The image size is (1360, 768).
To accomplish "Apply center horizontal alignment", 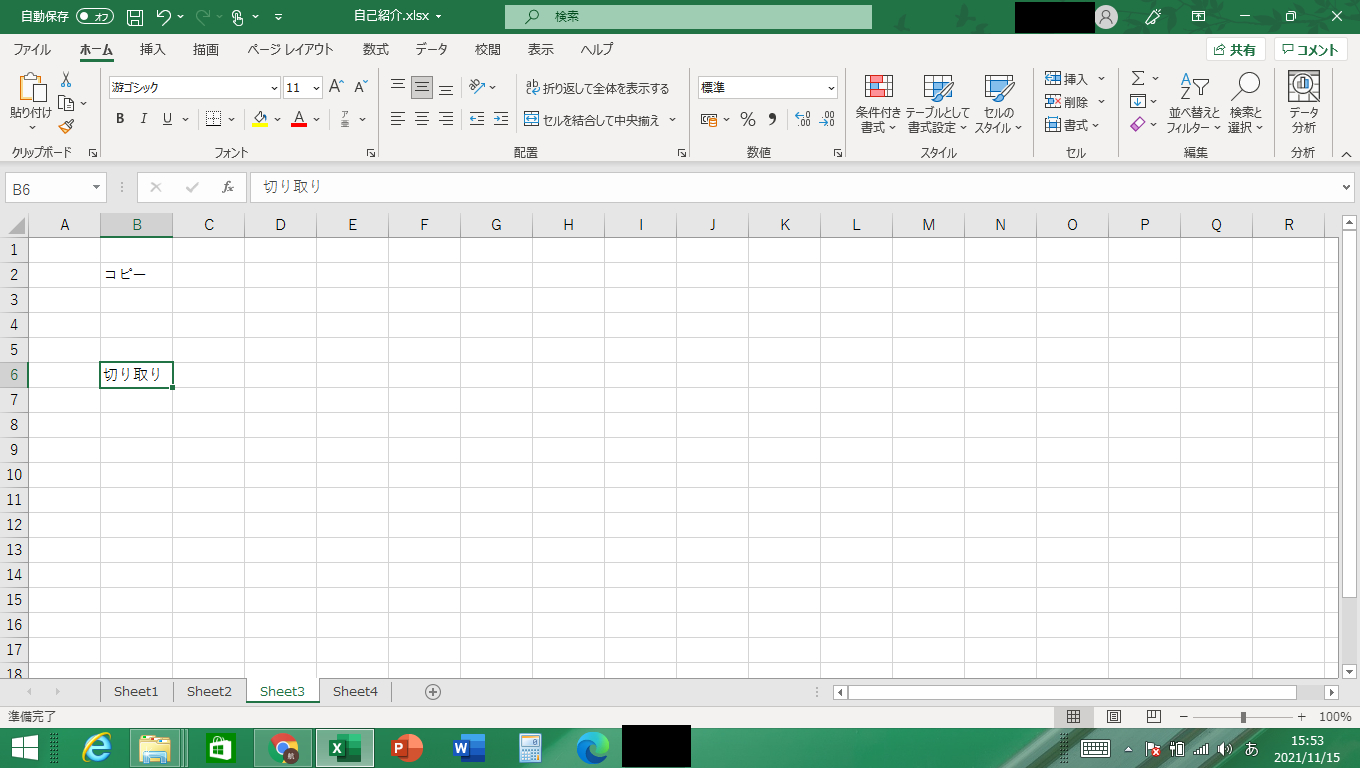I will coord(422,119).
